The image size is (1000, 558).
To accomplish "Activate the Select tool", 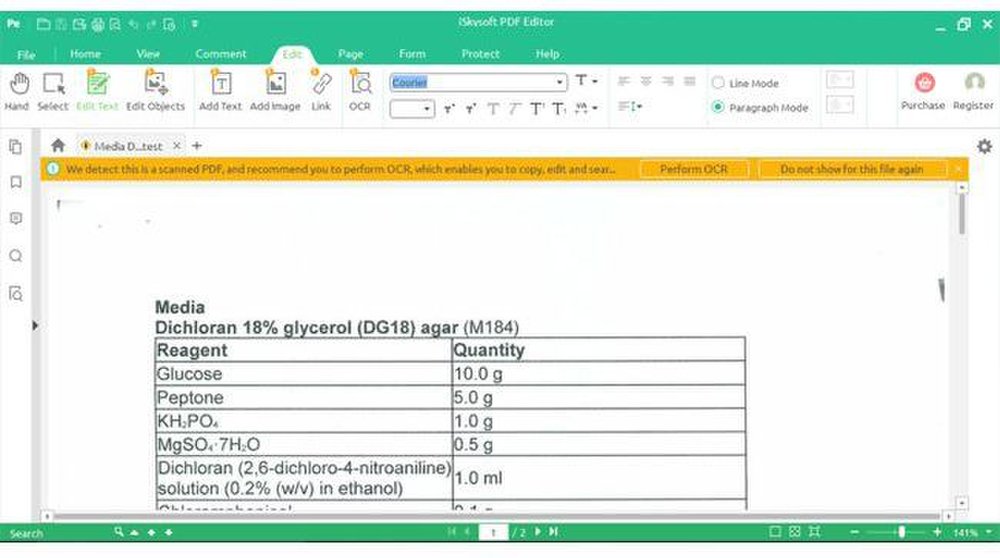I will [x=53, y=91].
